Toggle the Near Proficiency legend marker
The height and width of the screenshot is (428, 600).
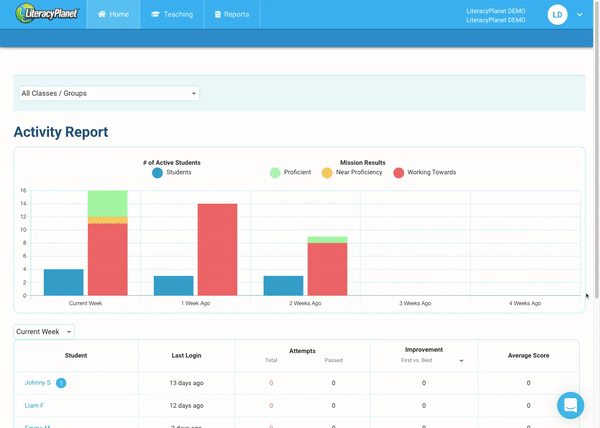pos(327,173)
